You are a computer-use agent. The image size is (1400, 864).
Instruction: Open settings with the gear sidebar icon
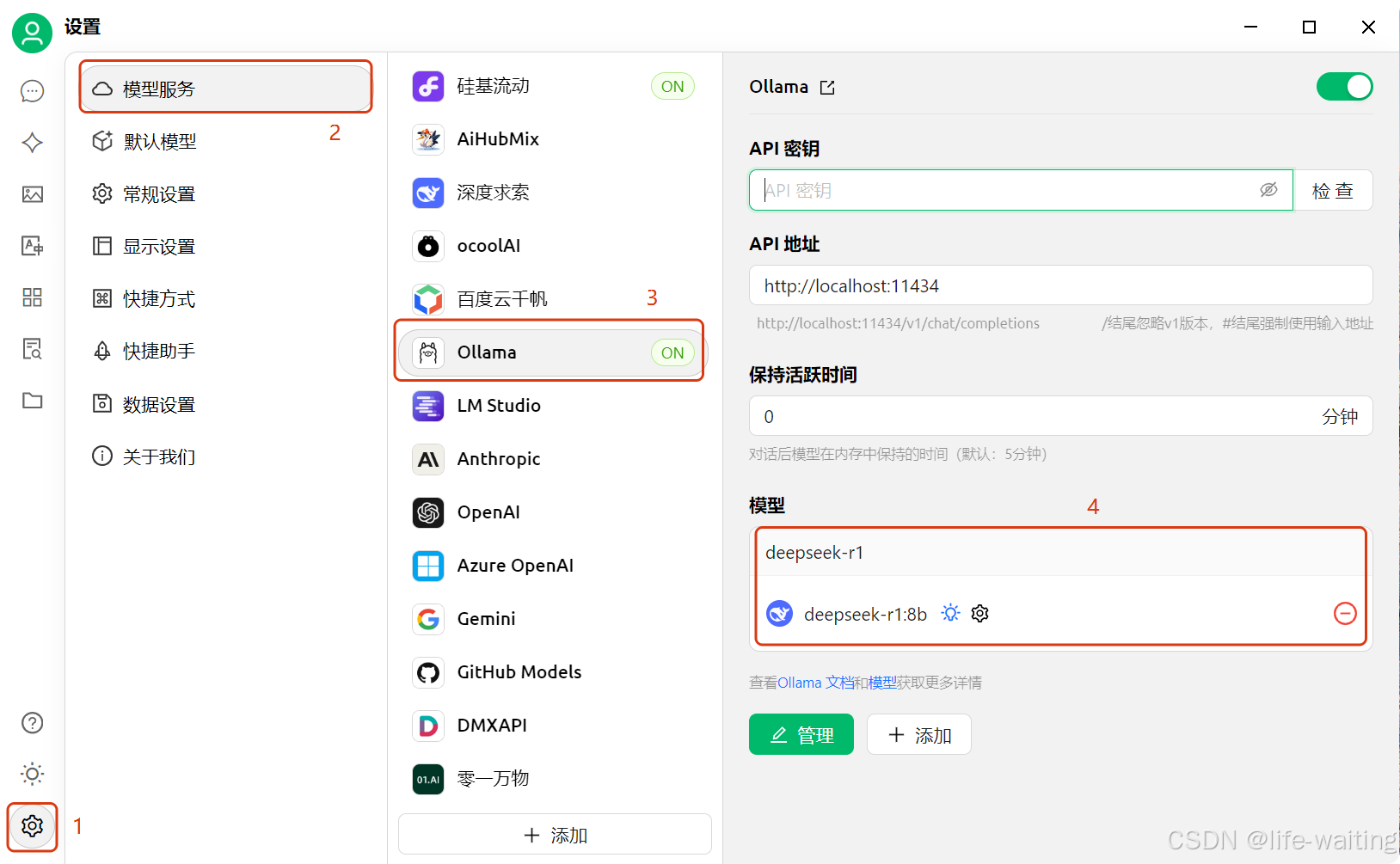tap(33, 826)
